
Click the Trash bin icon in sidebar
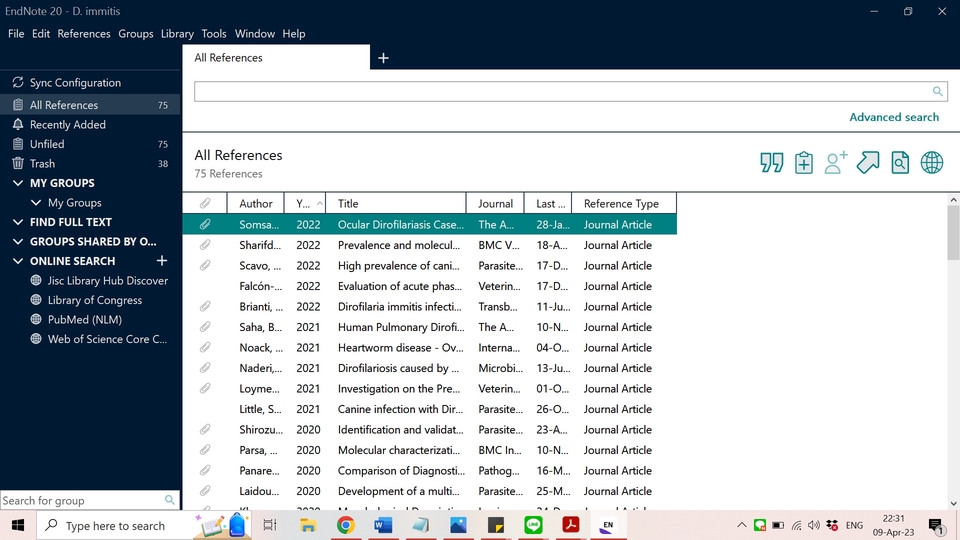tap(18, 163)
